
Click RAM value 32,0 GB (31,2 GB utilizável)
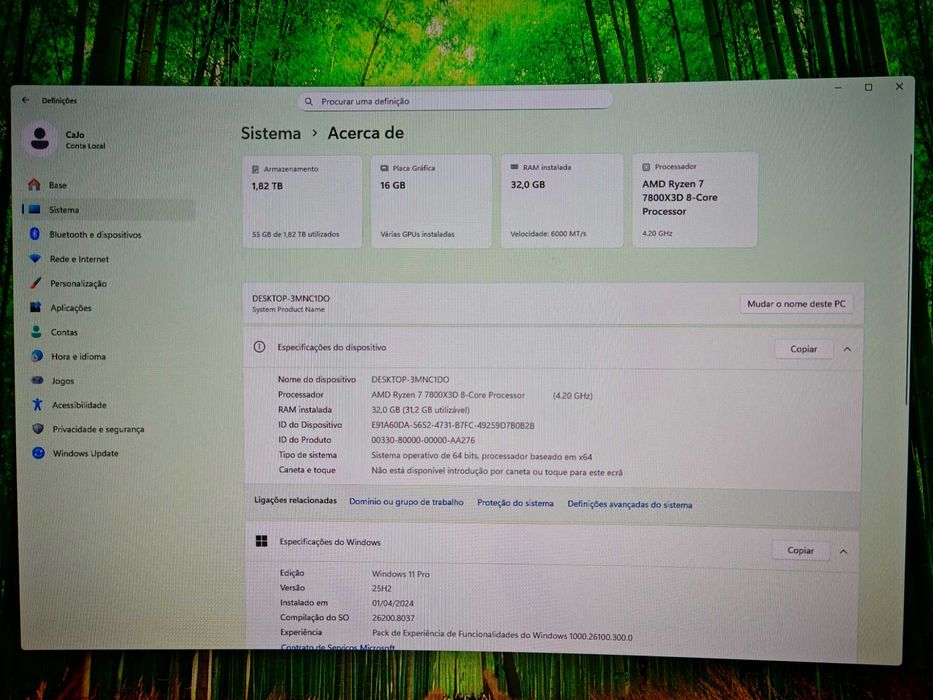click(x=421, y=410)
